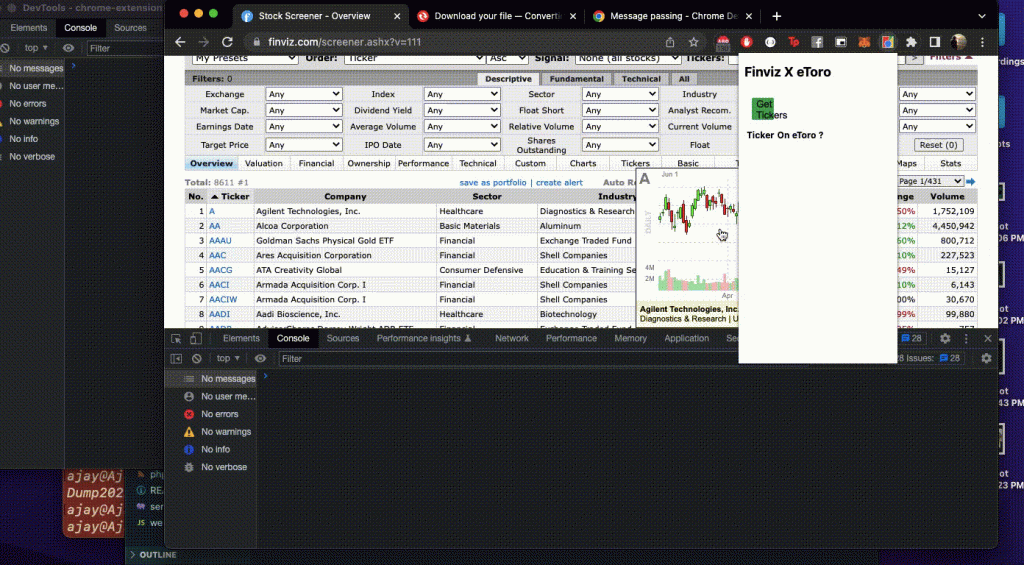1024x565 pixels.
Task: Switch to the Network tab in DevTools
Action: pyautogui.click(x=511, y=339)
